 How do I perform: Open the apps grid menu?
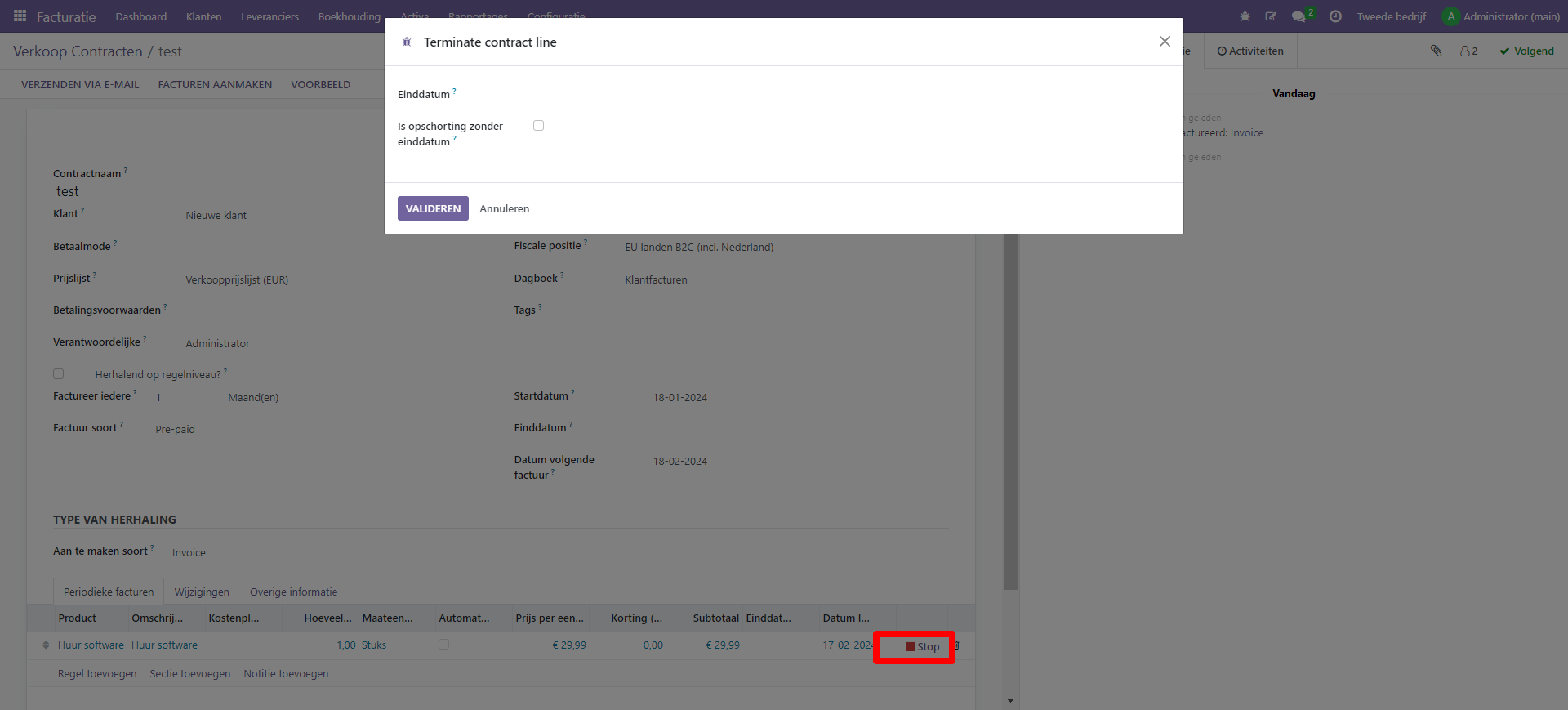[x=20, y=16]
